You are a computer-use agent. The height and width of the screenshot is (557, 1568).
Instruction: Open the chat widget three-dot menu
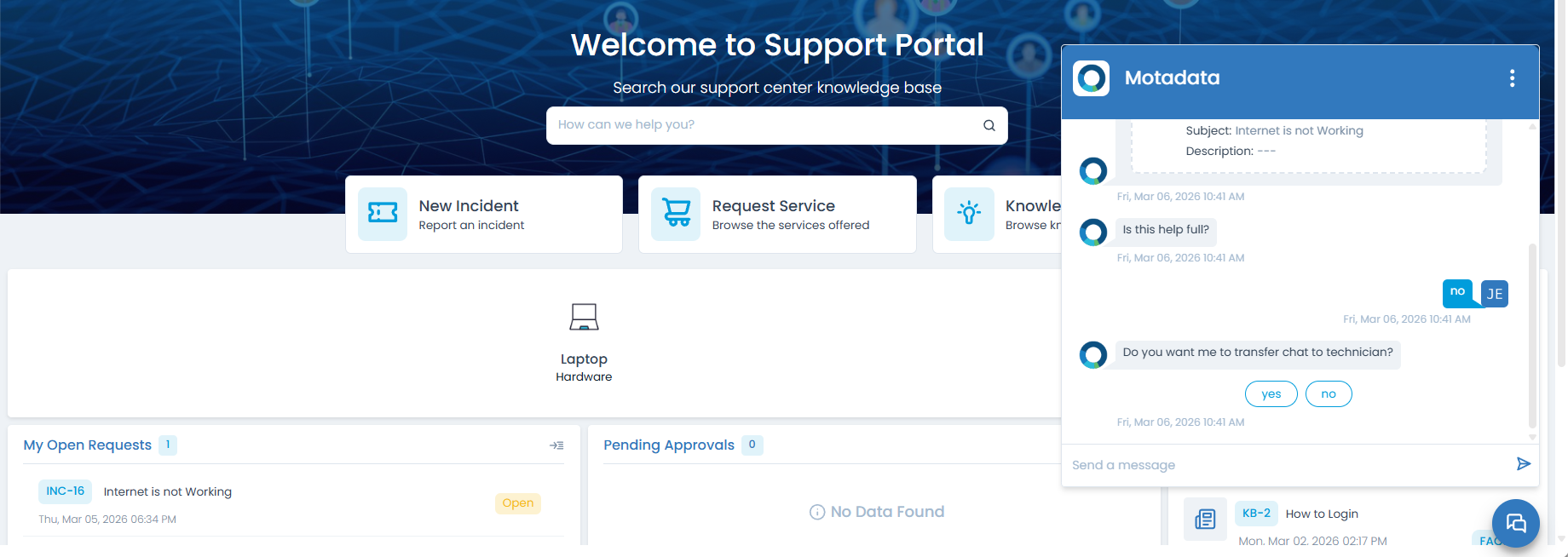tap(1512, 78)
